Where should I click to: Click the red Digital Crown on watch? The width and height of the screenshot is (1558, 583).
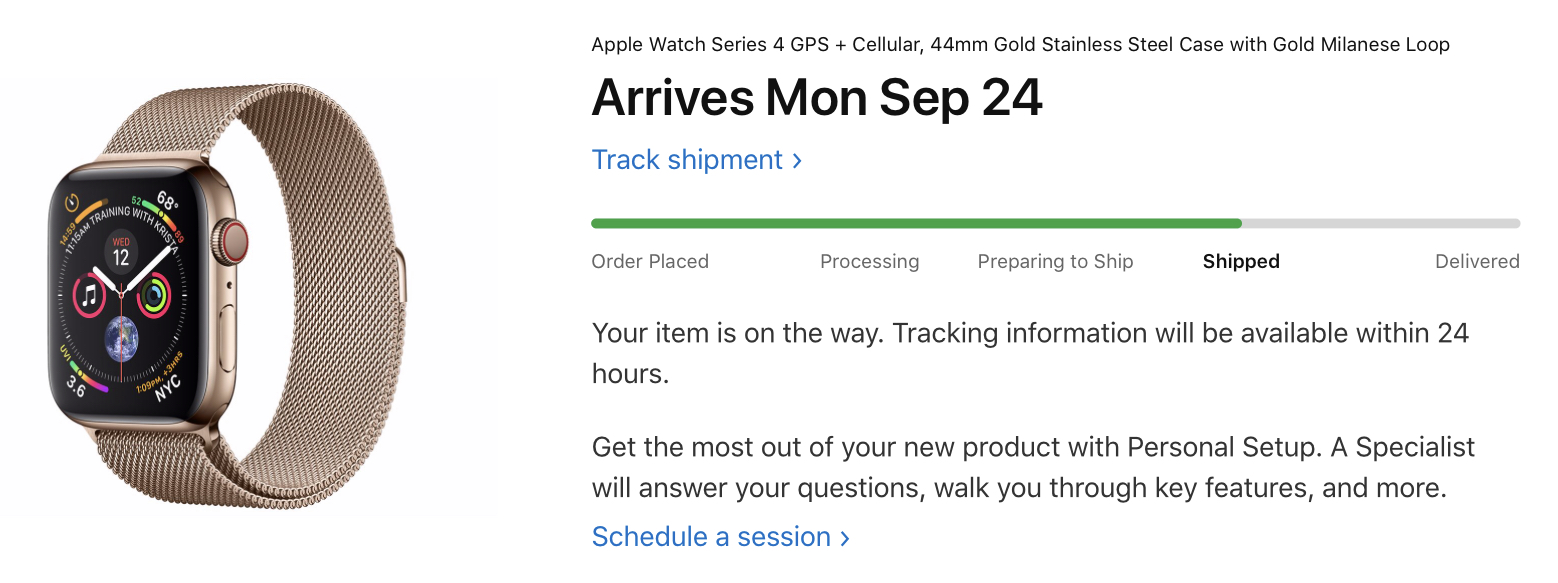coord(235,240)
